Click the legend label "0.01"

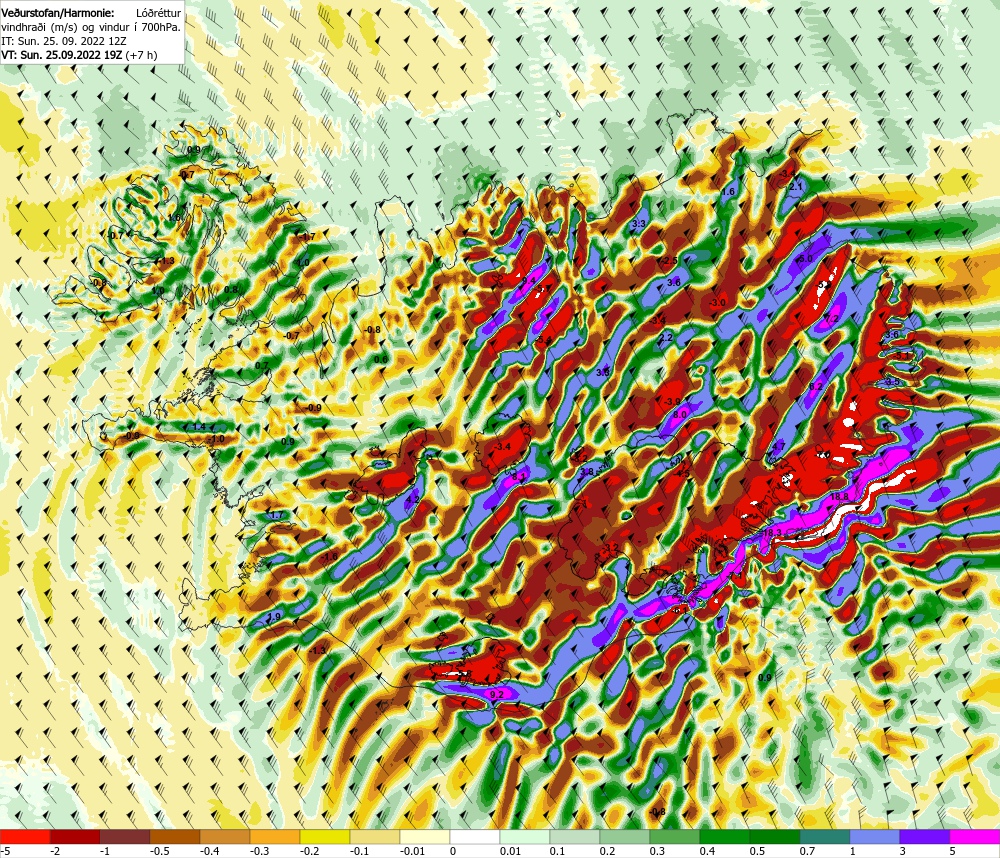pos(510,851)
